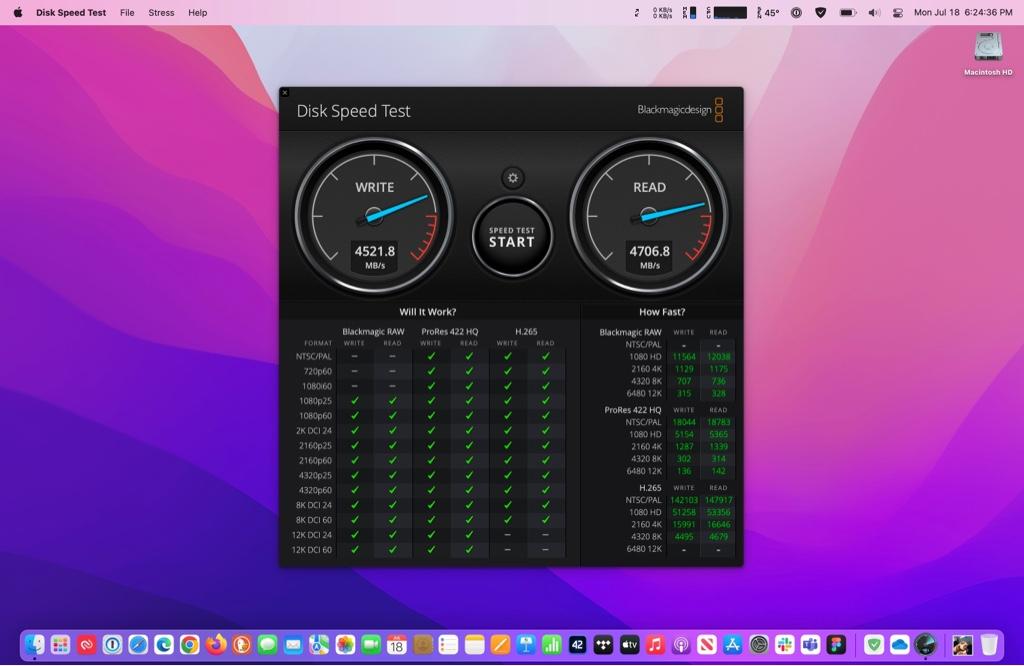Close the Disk Speed Test window
Image resolution: width=1024 pixels, height=666 pixels.
pyautogui.click(x=285, y=93)
